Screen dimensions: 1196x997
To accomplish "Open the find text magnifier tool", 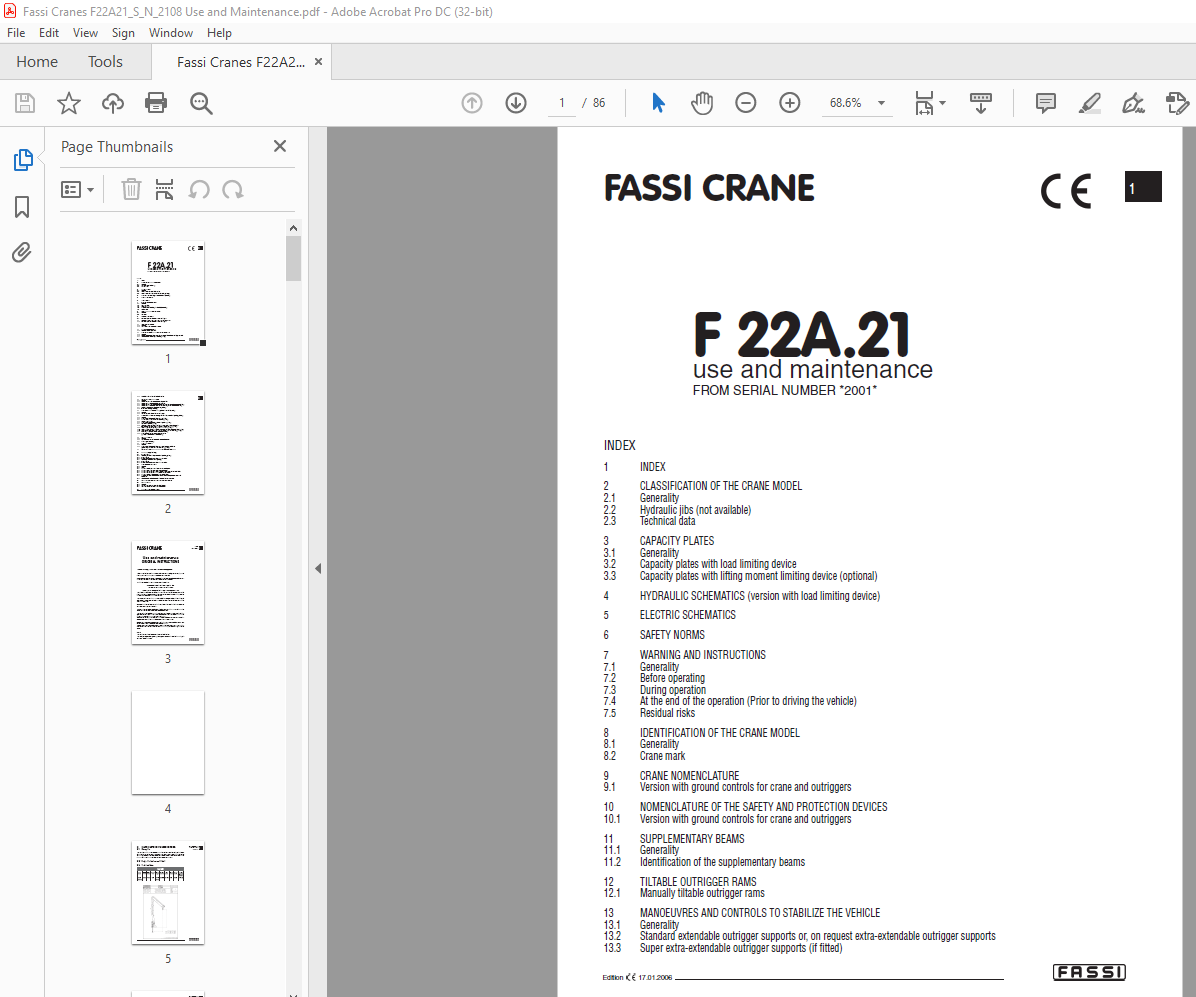I will click(x=201, y=103).
